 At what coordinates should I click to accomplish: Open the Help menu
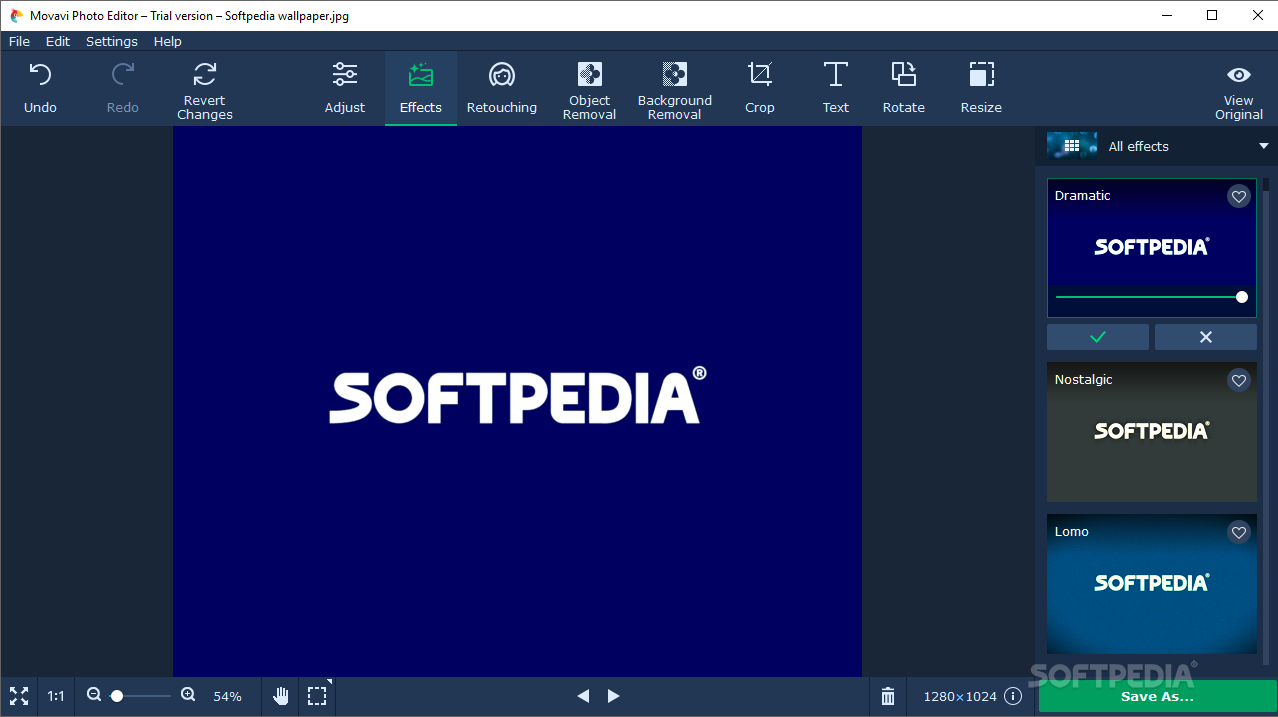click(x=168, y=41)
